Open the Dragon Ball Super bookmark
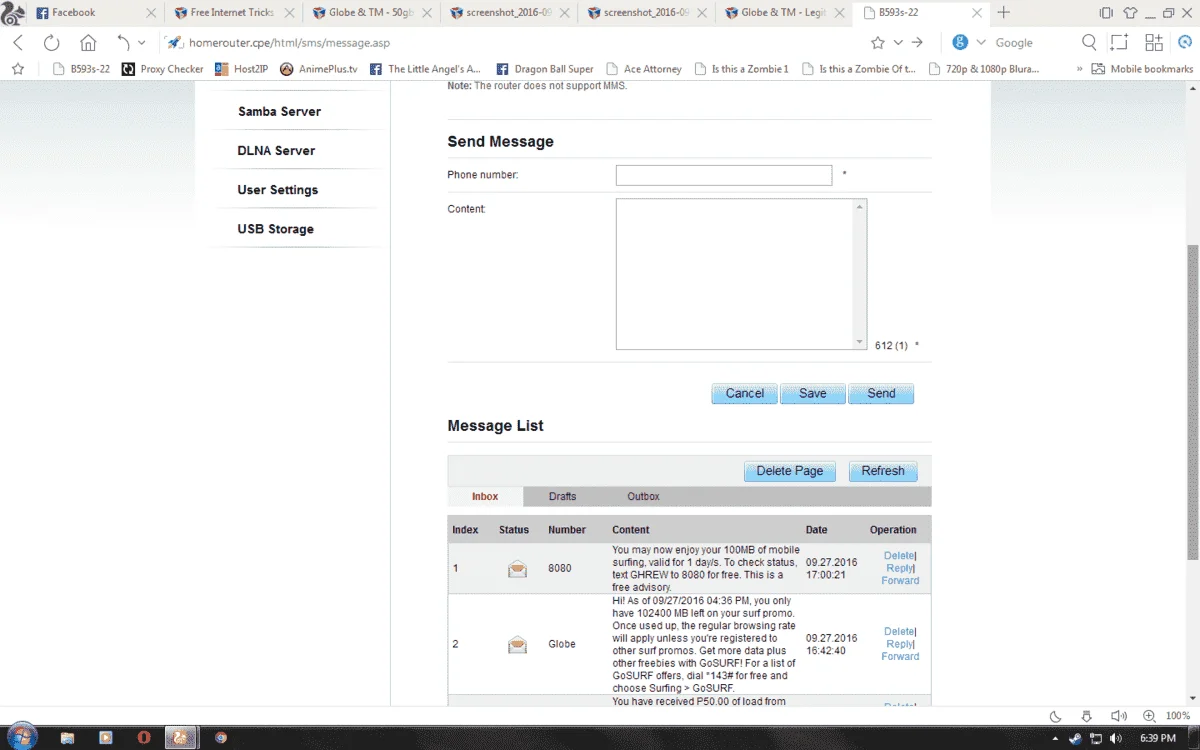The image size is (1200, 750). point(544,69)
